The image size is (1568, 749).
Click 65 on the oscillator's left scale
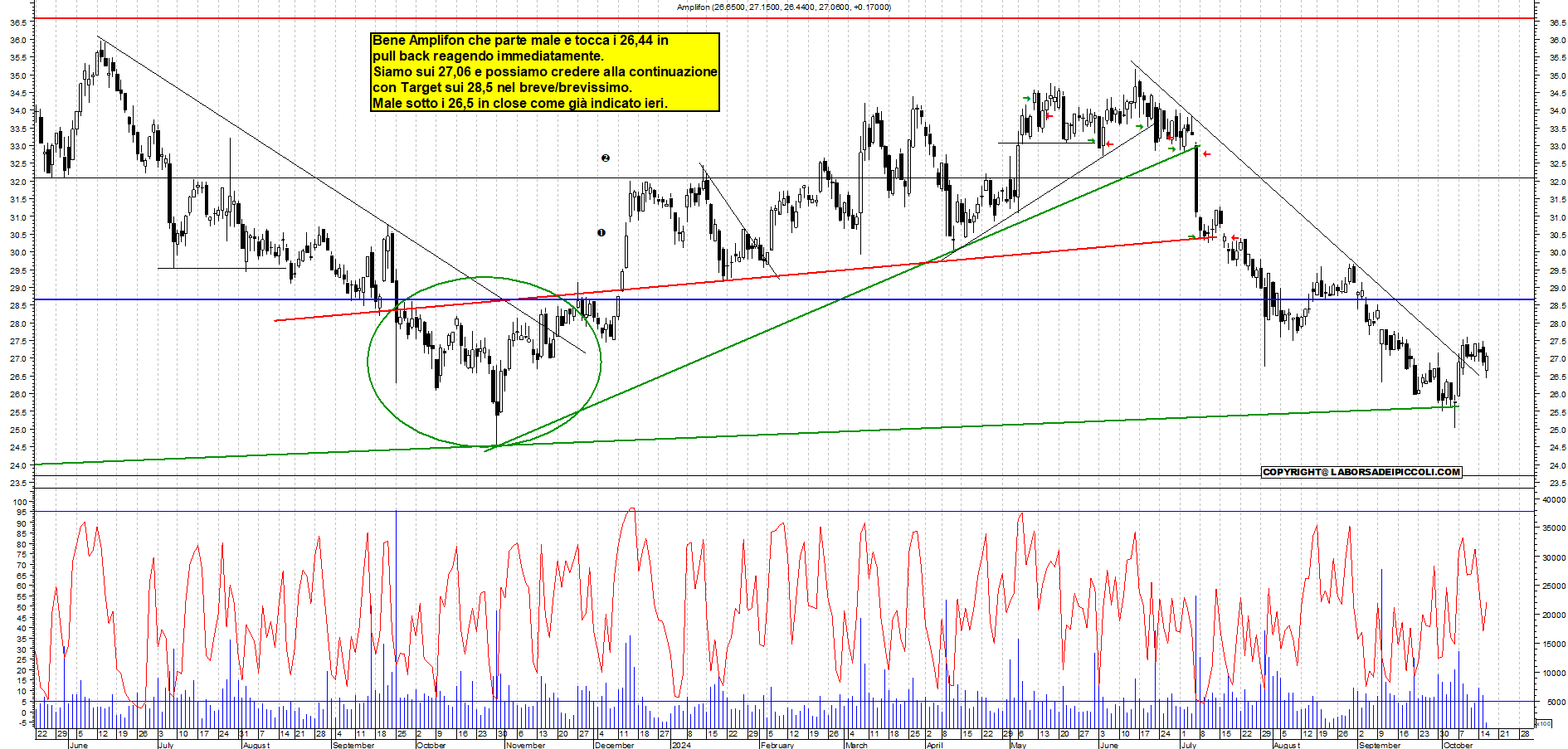pyautogui.click(x=22, y=576)
